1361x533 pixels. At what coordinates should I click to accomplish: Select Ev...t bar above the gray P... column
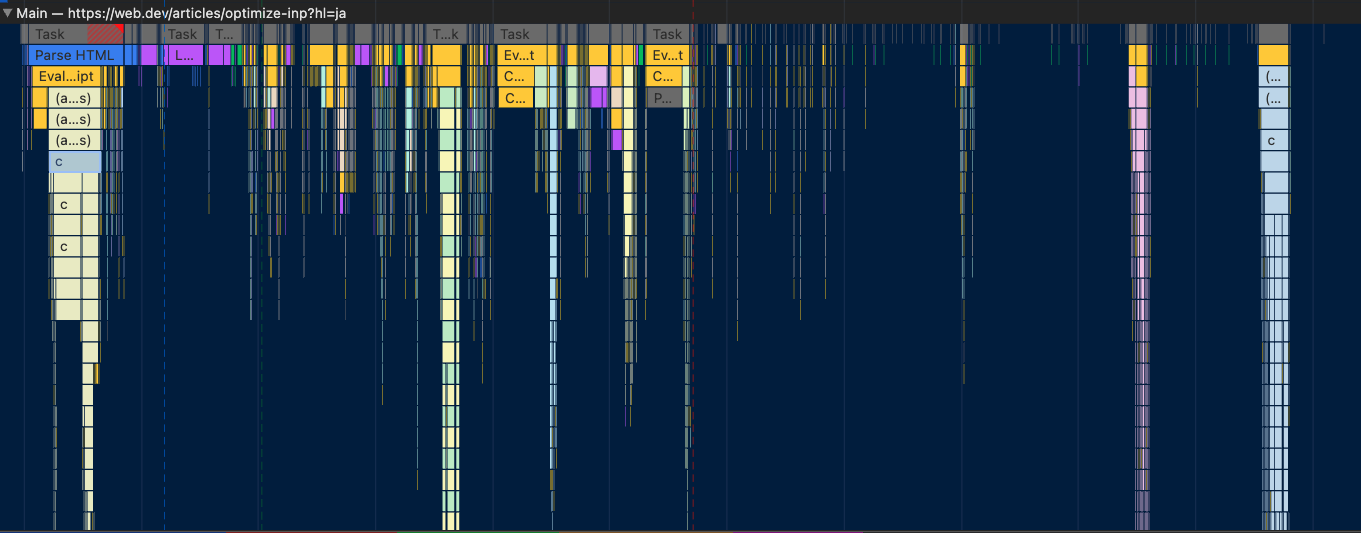pos(666,55)
